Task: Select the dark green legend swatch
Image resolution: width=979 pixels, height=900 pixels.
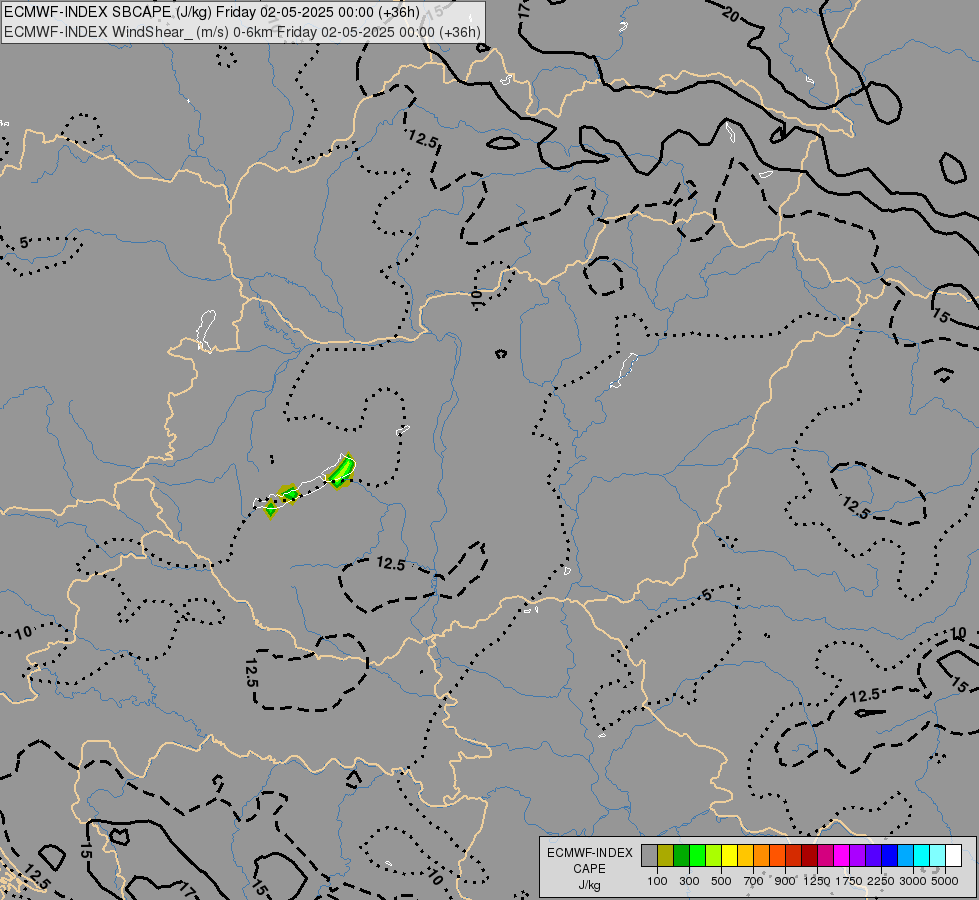Action: coord(682,856)
